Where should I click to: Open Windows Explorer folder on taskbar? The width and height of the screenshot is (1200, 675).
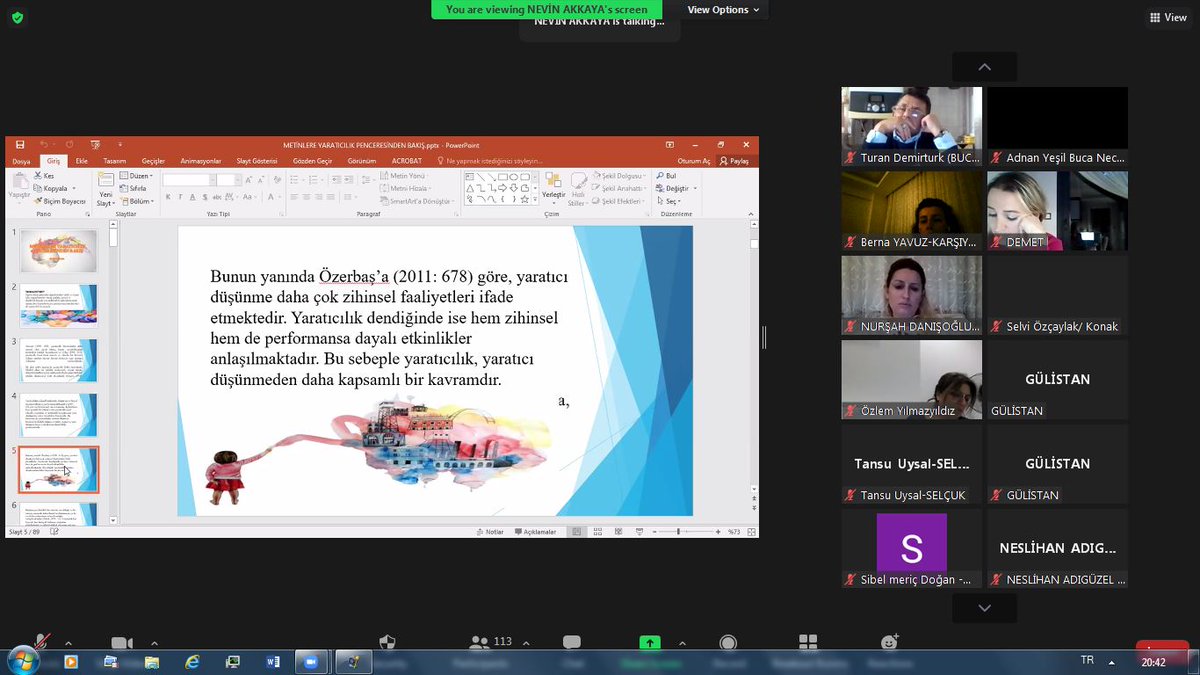(x=152, y=662)
